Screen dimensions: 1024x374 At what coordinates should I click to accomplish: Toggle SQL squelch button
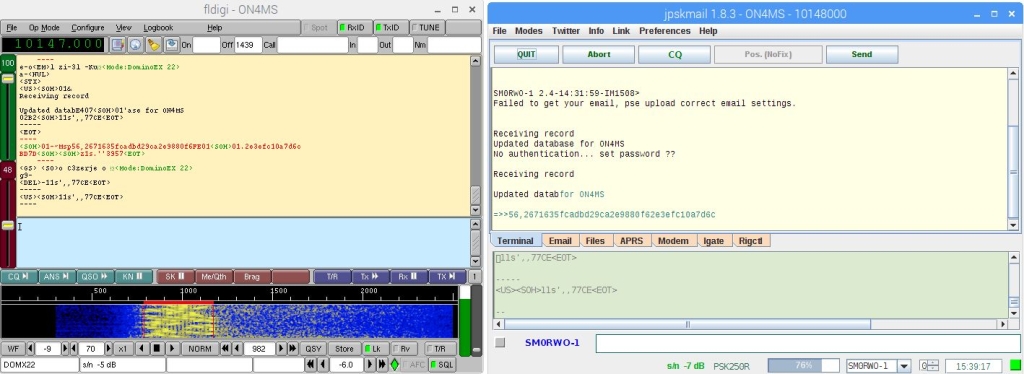click(x=442, y=365)
